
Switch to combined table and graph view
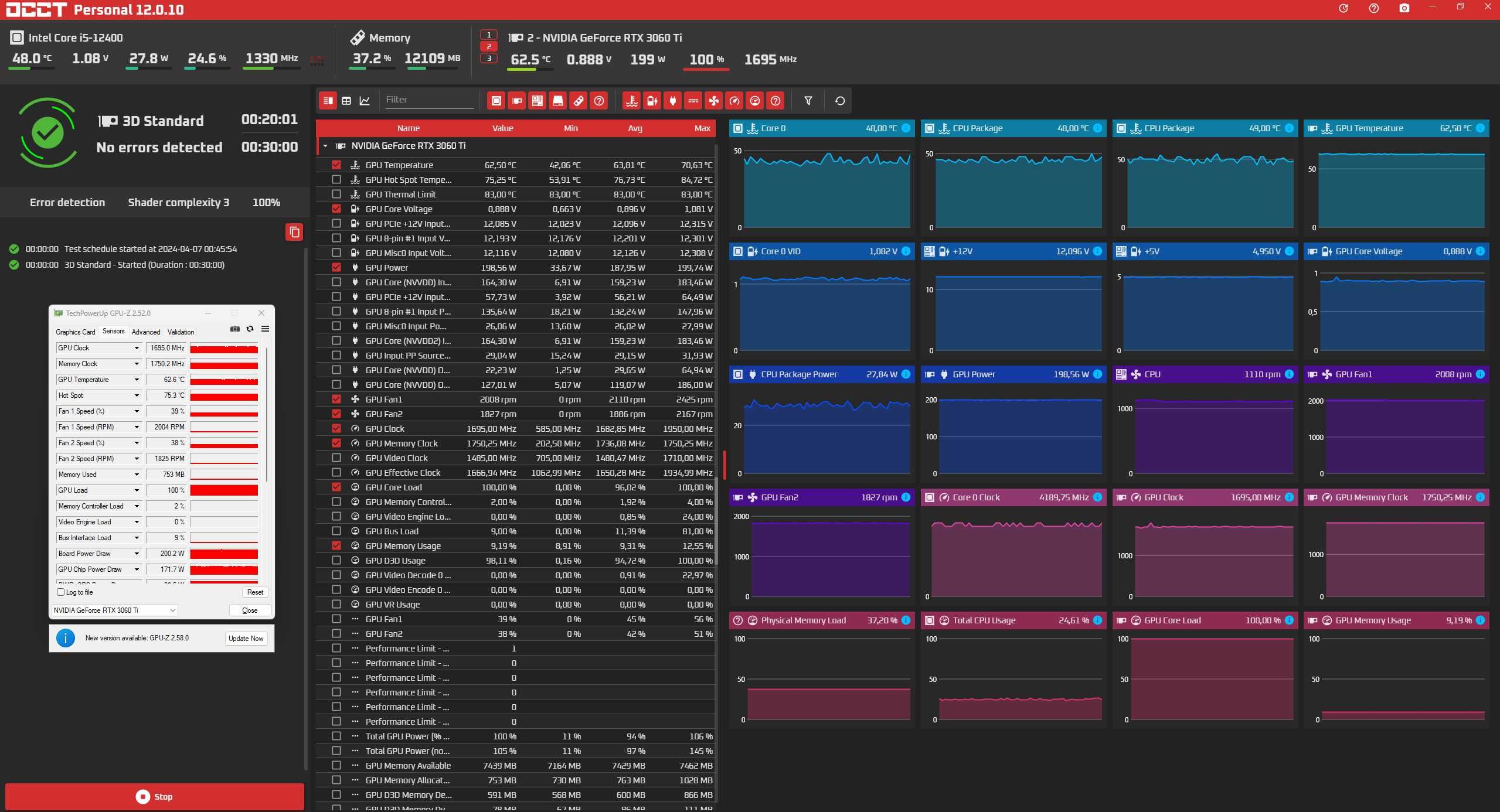click(328, 101)
